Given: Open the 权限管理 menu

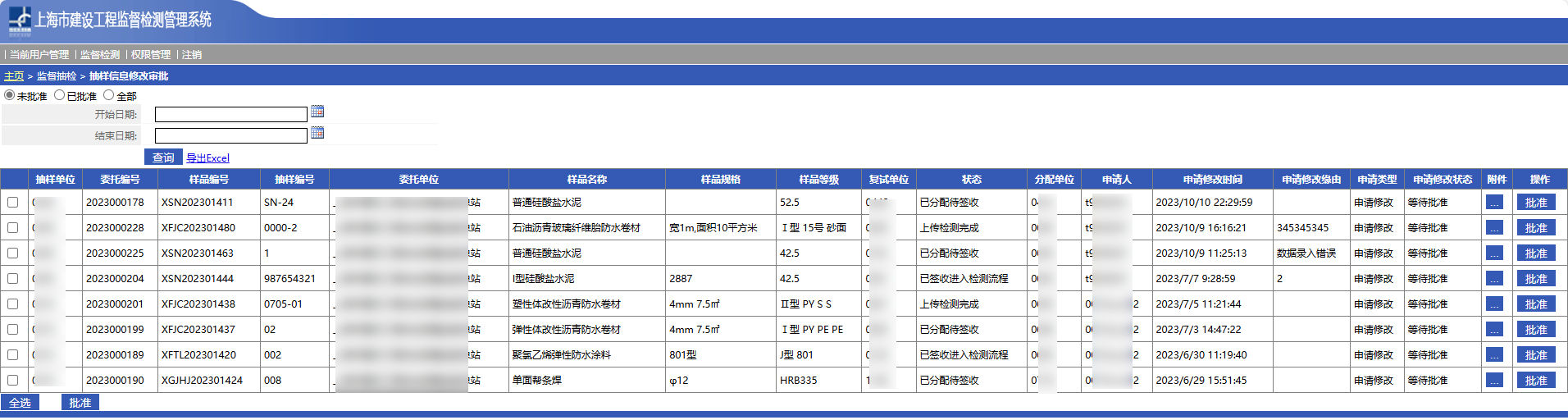Looking at the screenshot, I should (x=151, y=55).
